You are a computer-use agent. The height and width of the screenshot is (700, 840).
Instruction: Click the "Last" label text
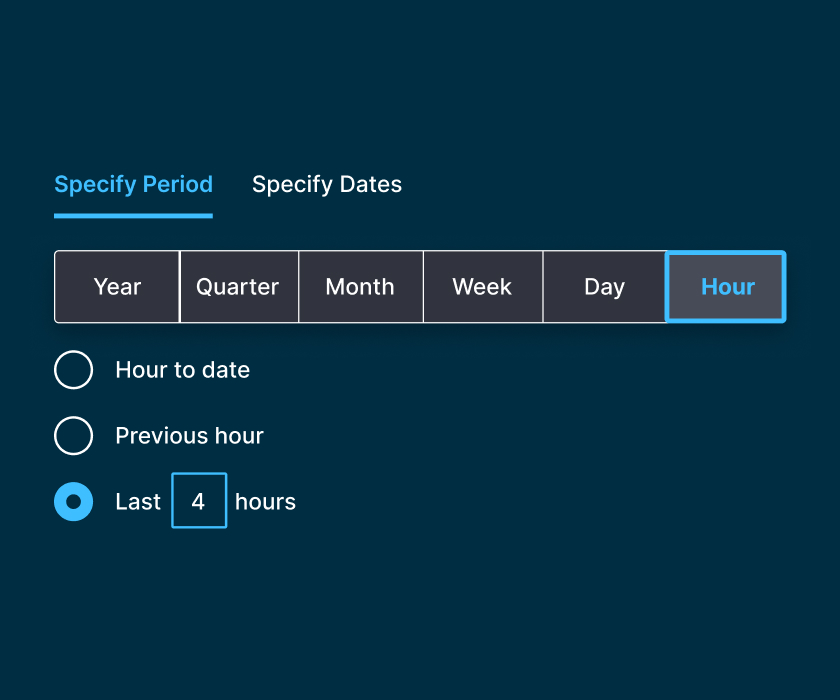[138, 502]
